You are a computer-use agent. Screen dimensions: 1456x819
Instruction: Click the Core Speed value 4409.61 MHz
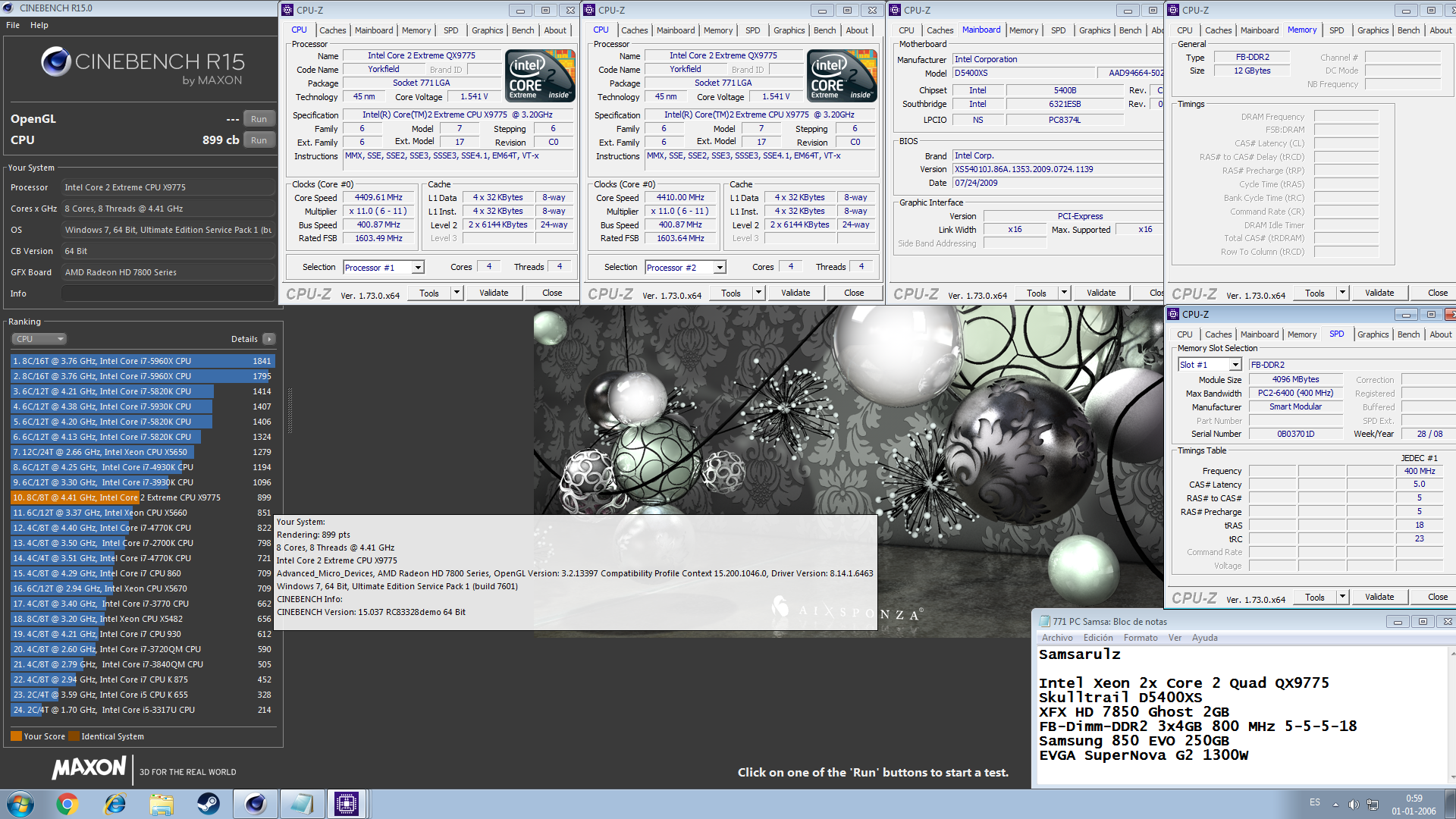pos(378,198)
